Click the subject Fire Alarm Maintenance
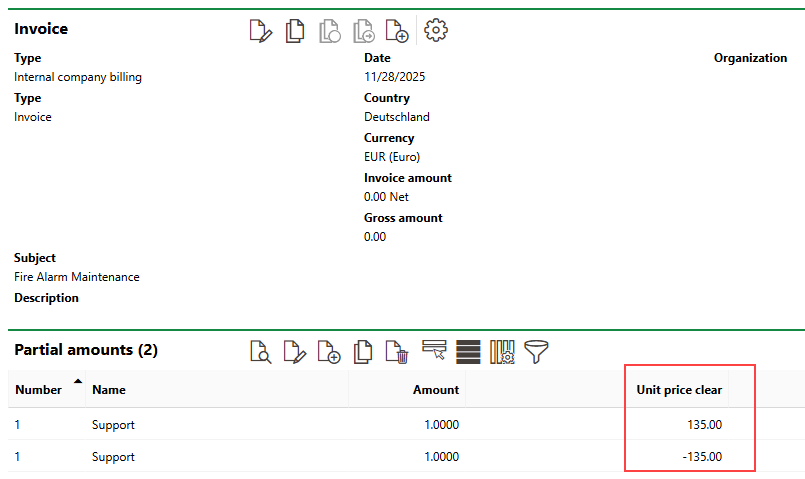This screenshot has height=479, width=805. [77, 277]
